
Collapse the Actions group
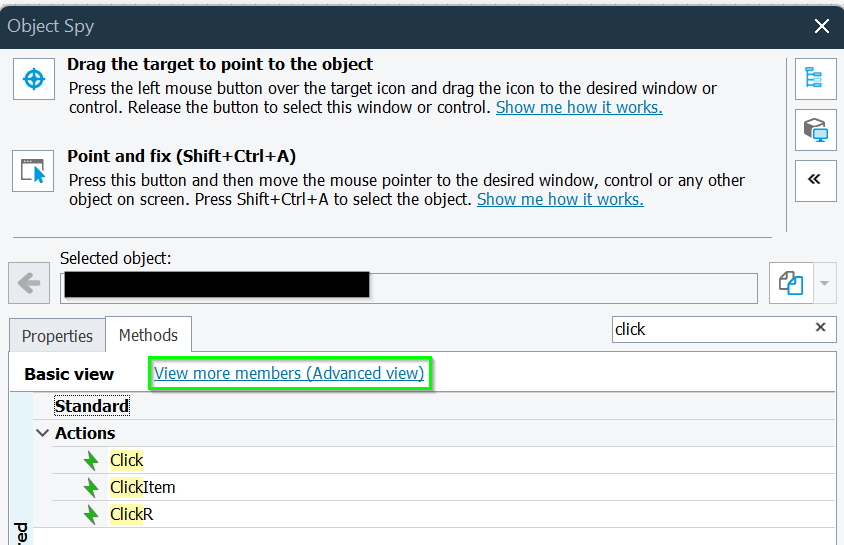click(x=42, y=434)
